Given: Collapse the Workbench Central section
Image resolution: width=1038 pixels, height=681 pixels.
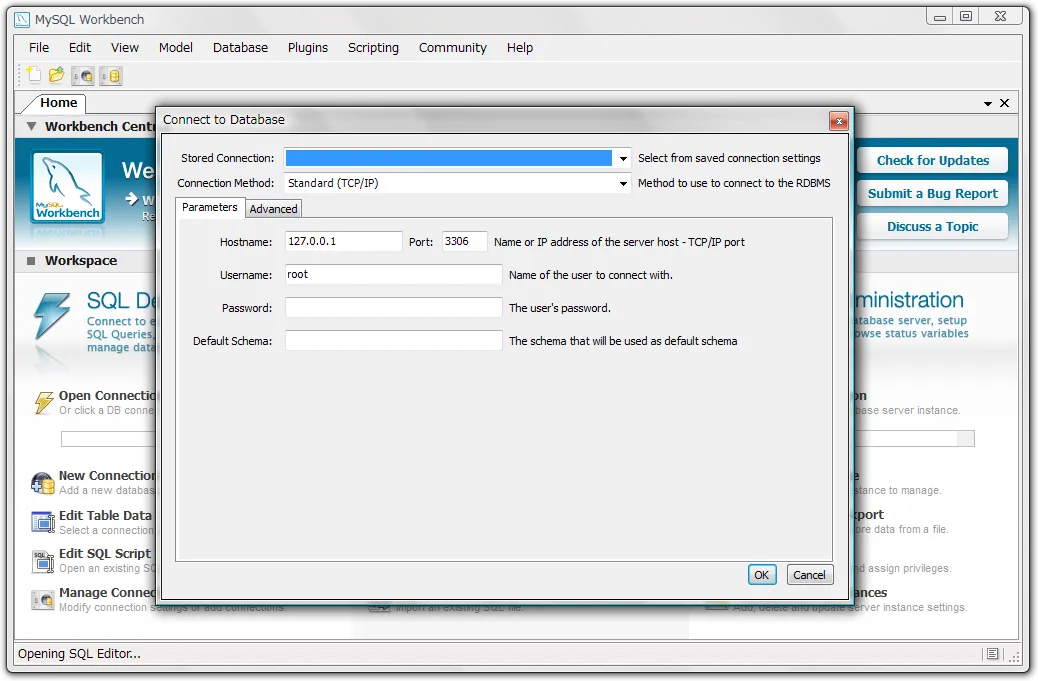Looking at the screenshot, I should click(31, 127).
